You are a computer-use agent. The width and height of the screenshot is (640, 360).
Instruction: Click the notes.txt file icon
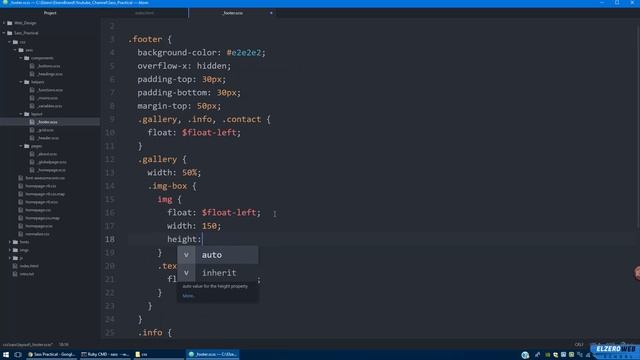(15, 274)
